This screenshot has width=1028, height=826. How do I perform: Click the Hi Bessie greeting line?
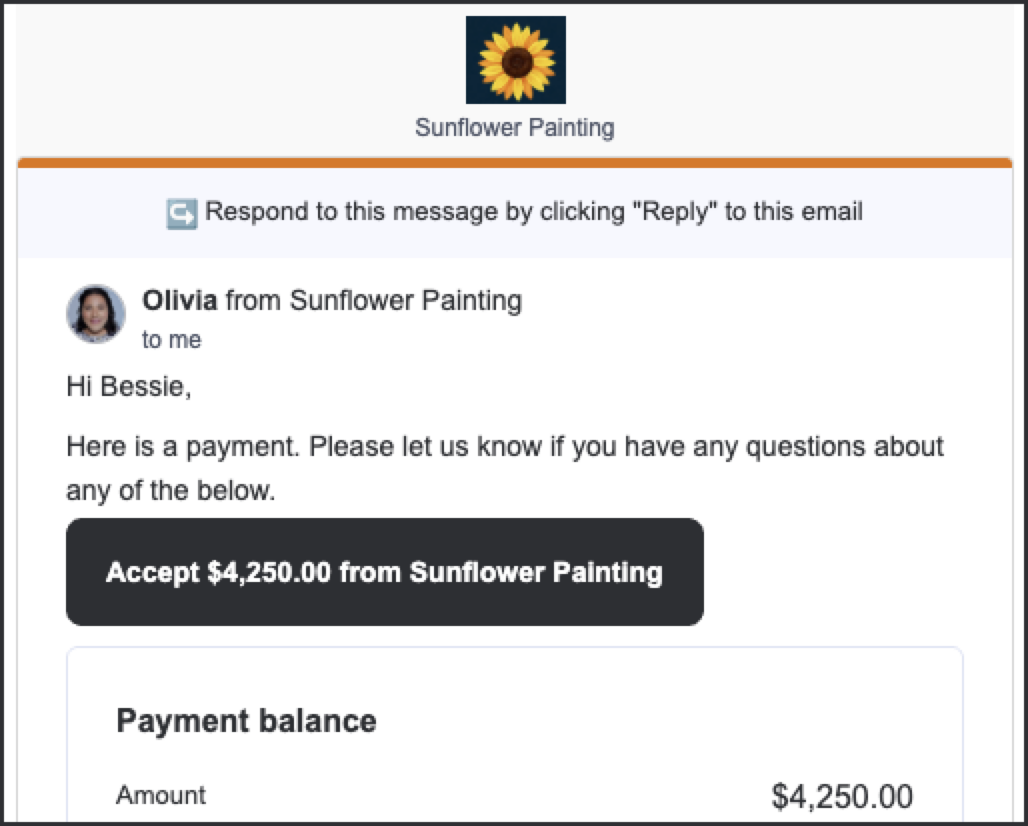click(x=129, y=386)
